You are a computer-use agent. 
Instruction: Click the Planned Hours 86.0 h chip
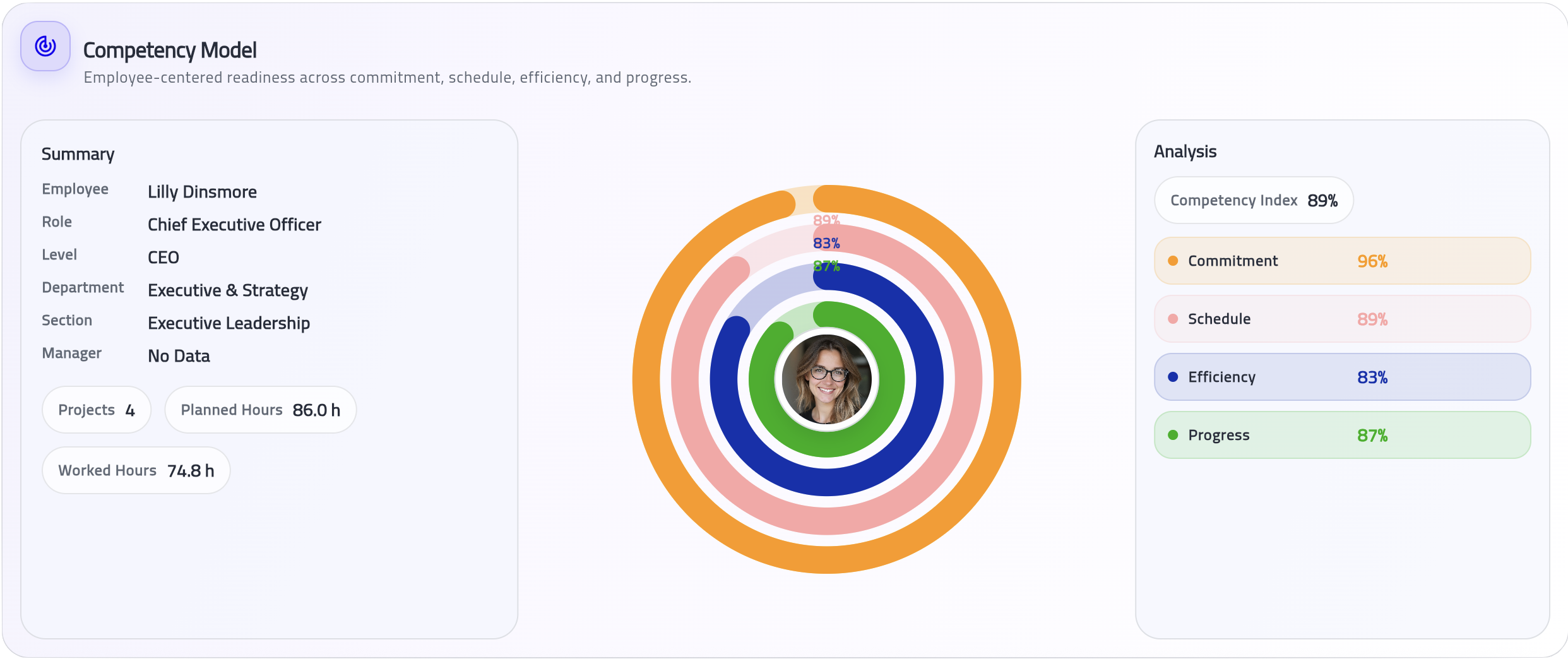point(260,410)
